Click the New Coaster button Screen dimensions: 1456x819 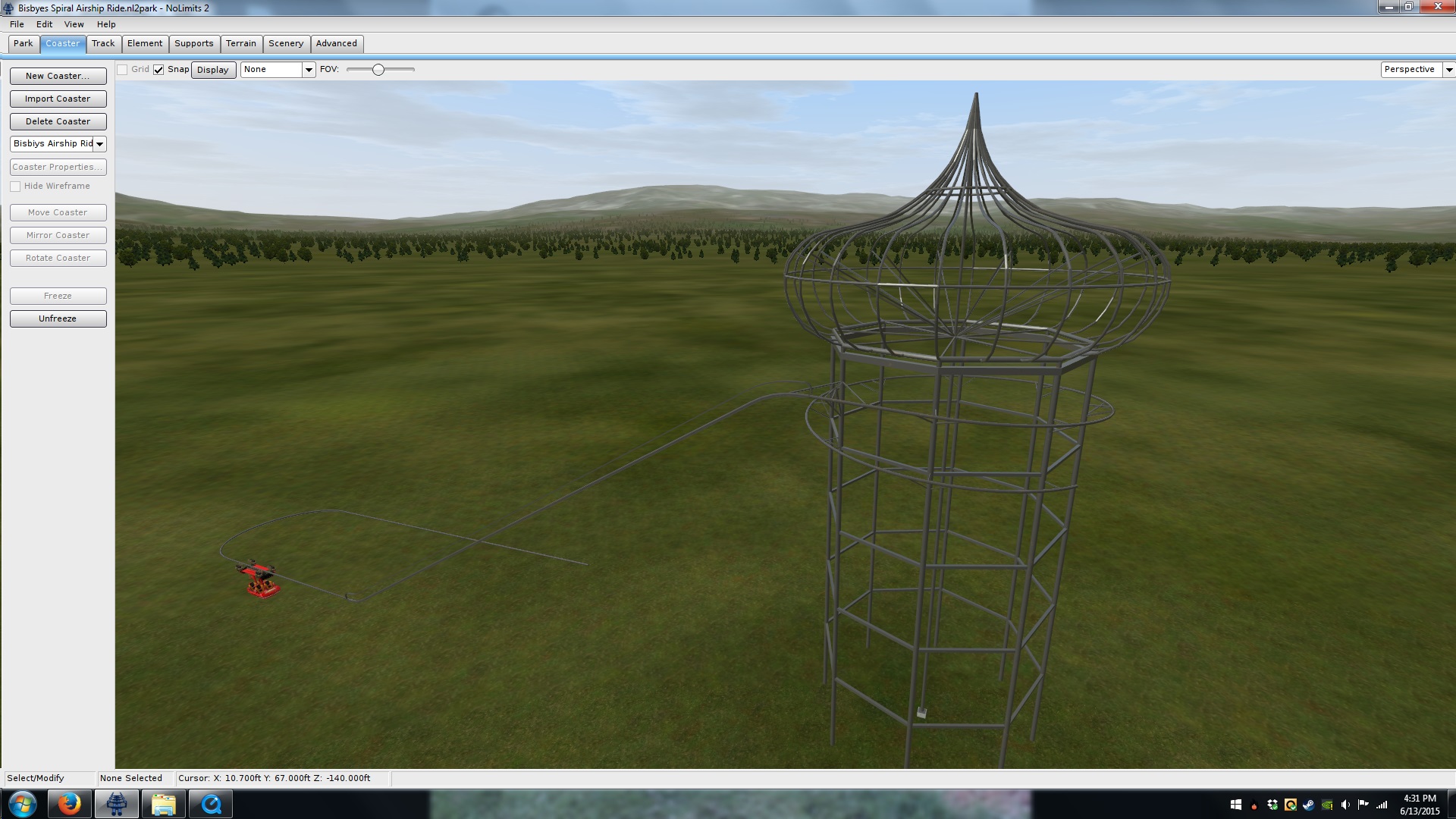pos(58,76)
